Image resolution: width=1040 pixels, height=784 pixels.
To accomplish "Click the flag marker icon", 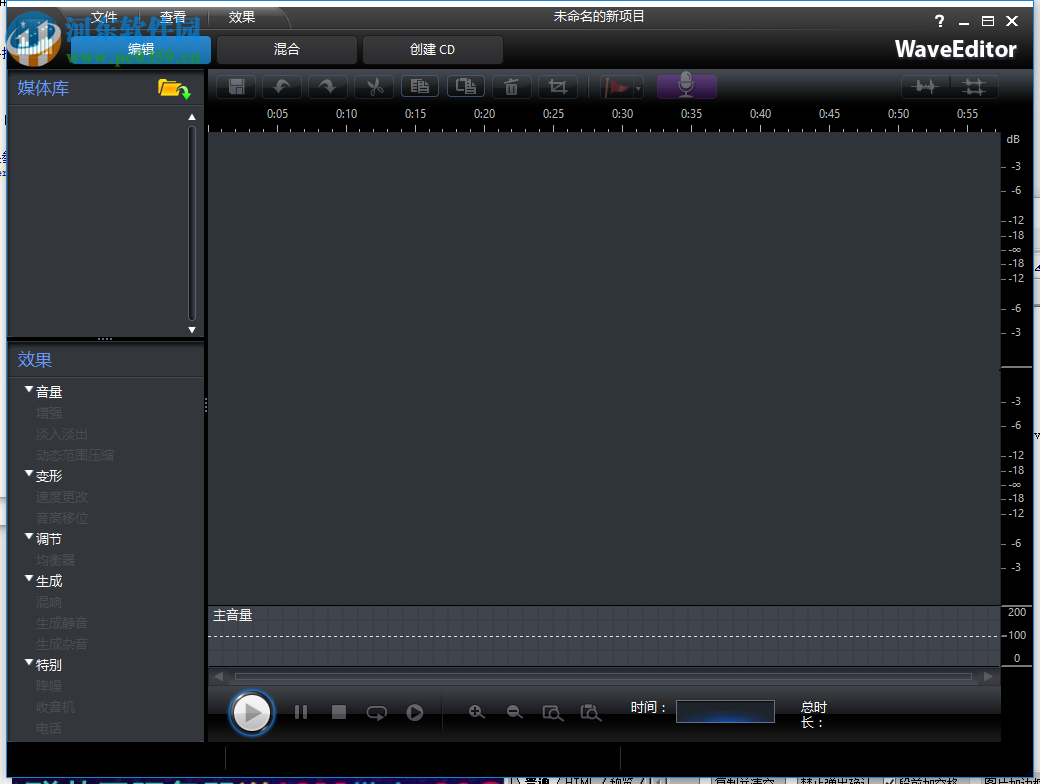I will point(616,86).
